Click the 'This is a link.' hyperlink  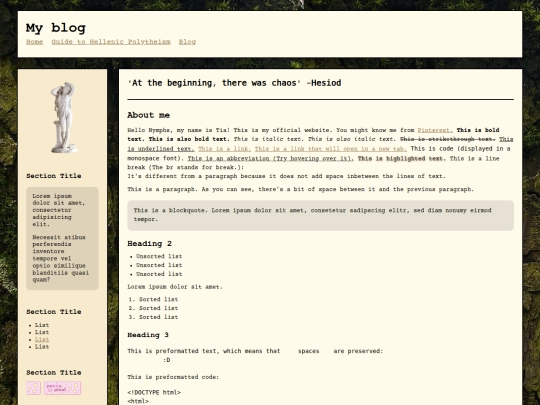225,149
